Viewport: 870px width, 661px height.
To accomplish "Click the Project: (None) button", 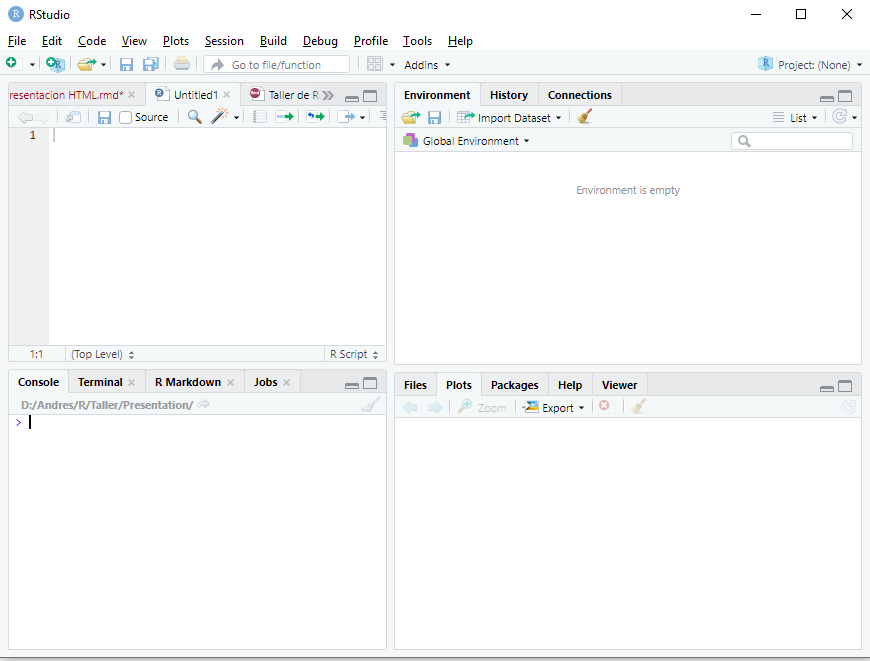I will tap(811, 64).
